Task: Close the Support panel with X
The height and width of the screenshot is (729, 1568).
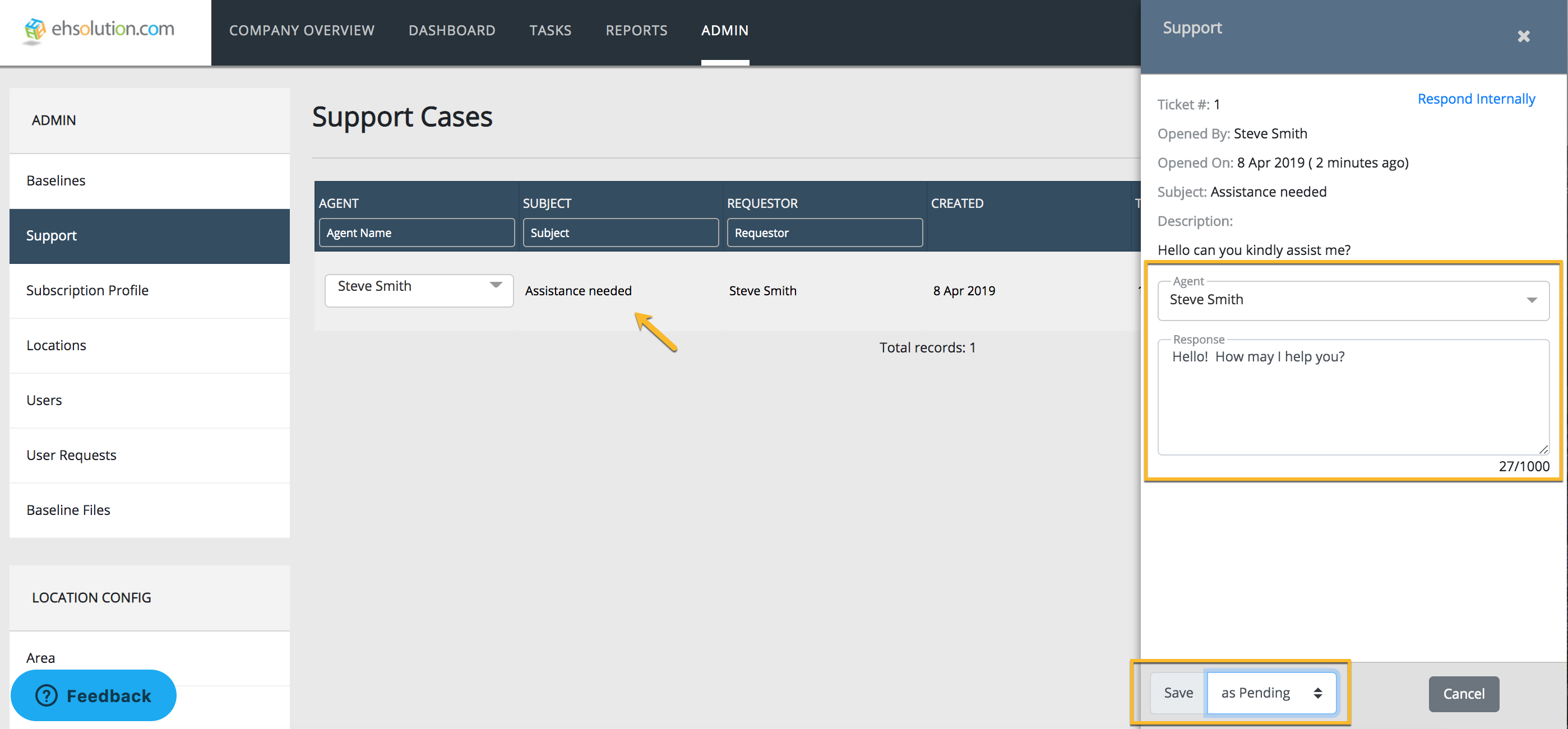Action: point(1523,36)
